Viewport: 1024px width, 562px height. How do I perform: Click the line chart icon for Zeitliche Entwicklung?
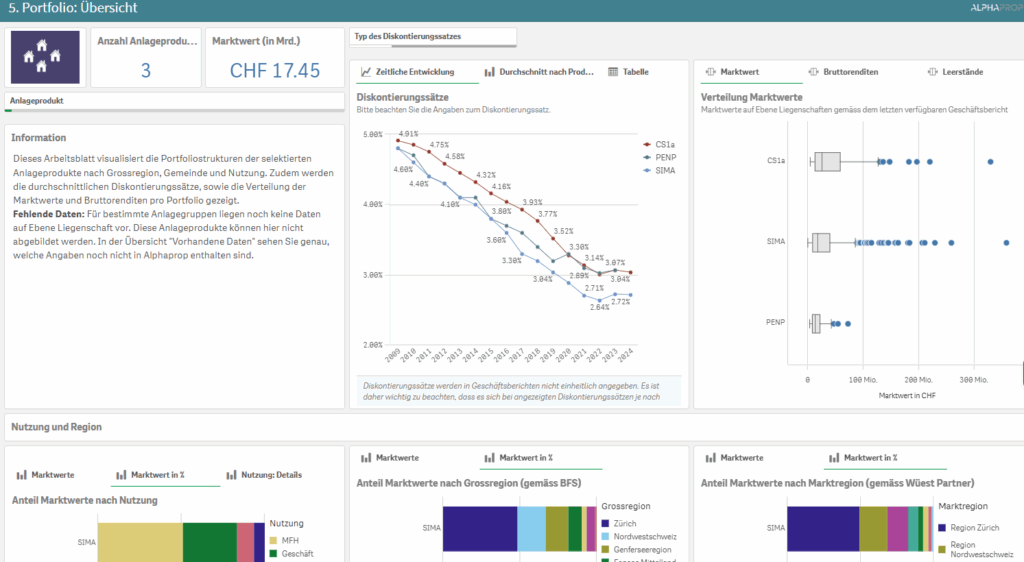coord(367,73)
